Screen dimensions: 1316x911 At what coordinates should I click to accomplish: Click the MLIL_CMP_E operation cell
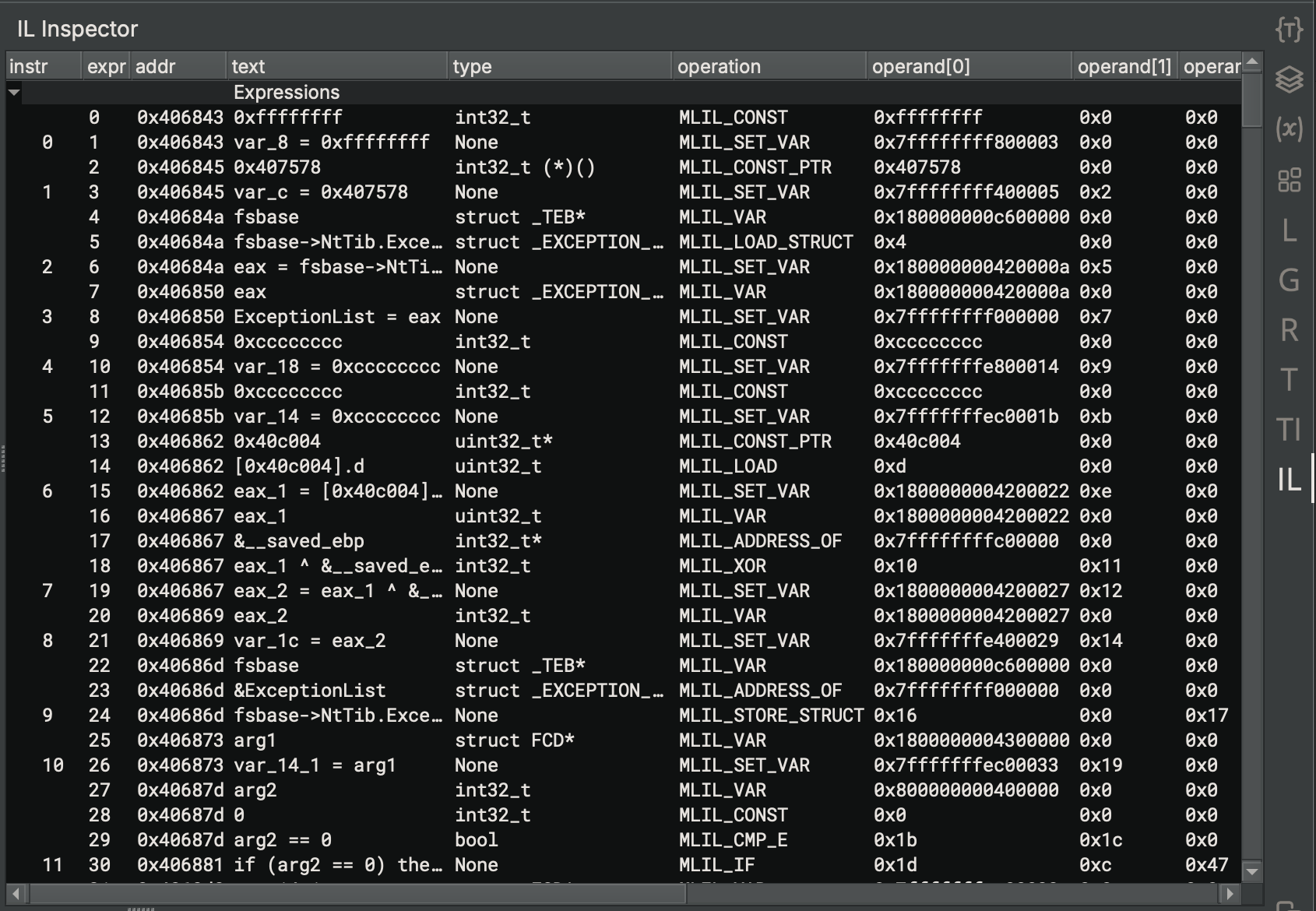click(734, 840)
